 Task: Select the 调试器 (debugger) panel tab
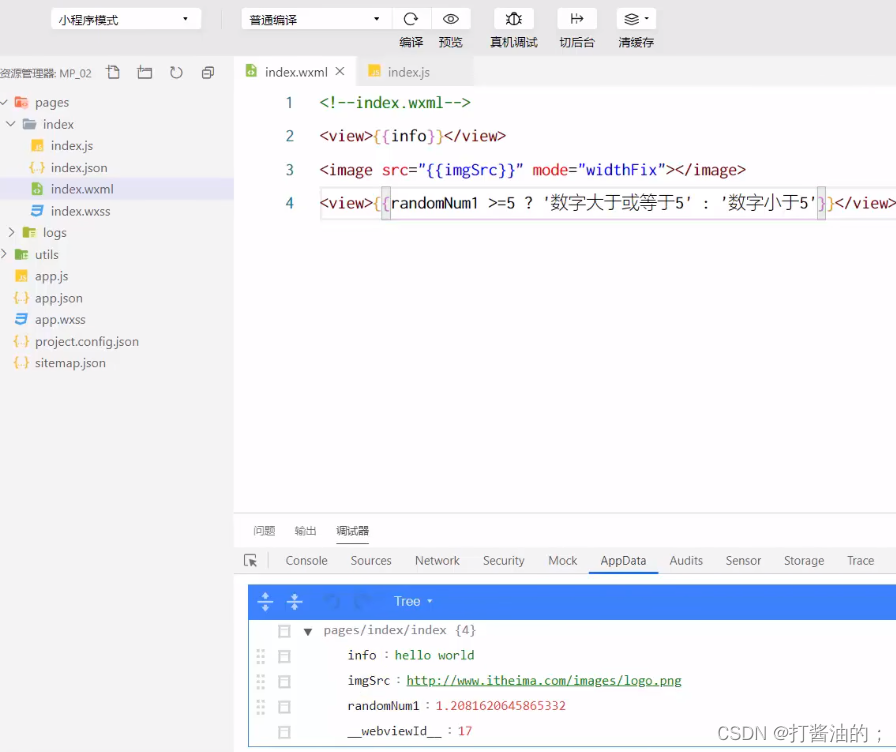click(x=353, y=531)
